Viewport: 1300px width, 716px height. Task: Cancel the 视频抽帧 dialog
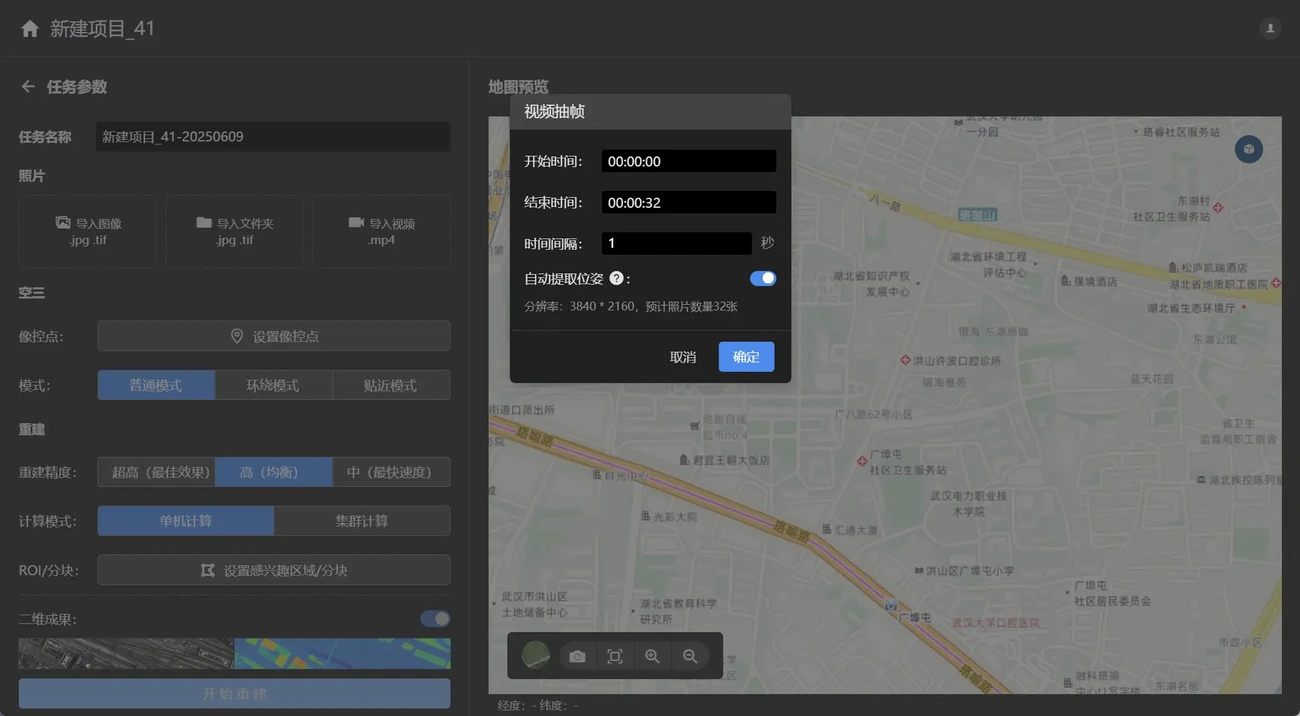(x=683, y=357)
